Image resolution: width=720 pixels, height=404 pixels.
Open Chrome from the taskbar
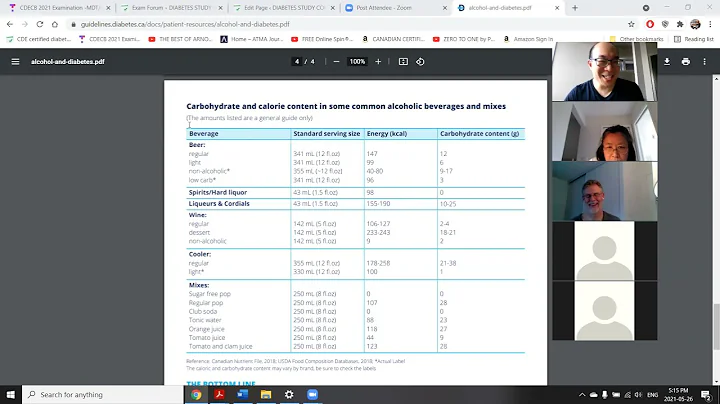pyautogui.click(x=196, y=394)
